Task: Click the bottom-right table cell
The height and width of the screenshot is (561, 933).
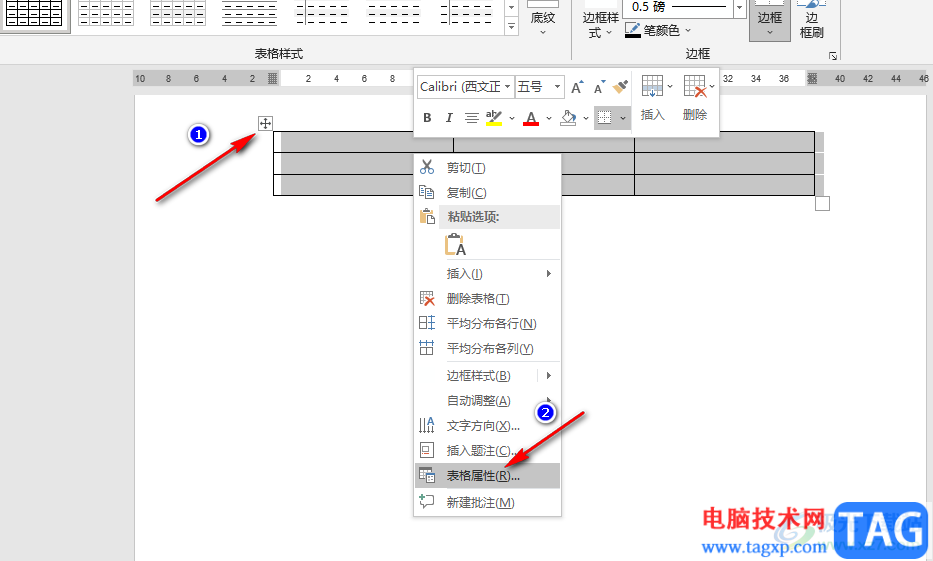Action: [x=724, y=185]
